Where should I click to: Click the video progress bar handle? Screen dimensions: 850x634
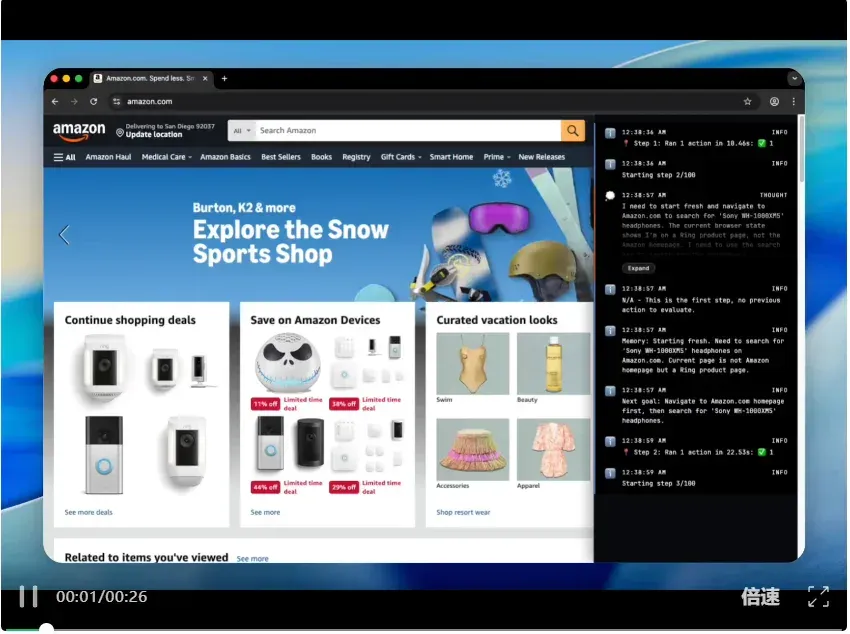[47, 628]
